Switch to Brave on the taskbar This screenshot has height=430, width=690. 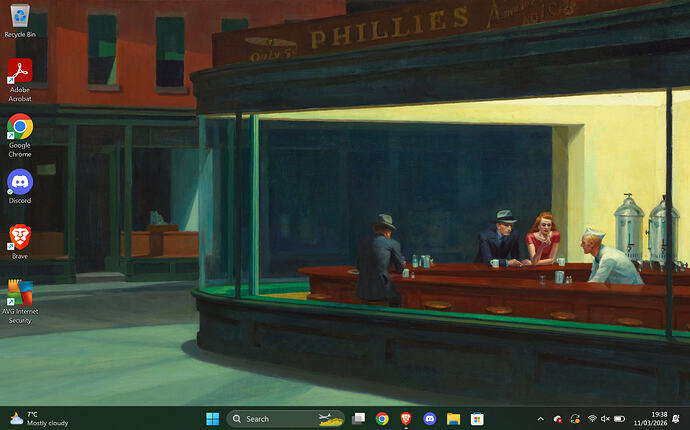click(406, 419)
